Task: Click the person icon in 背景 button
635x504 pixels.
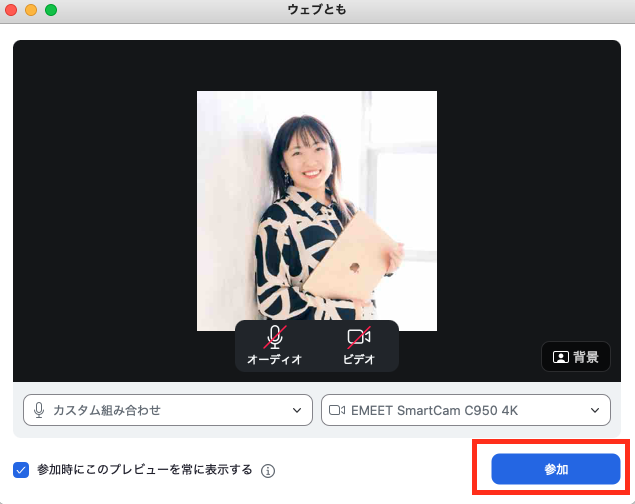Action: [561, 357]
